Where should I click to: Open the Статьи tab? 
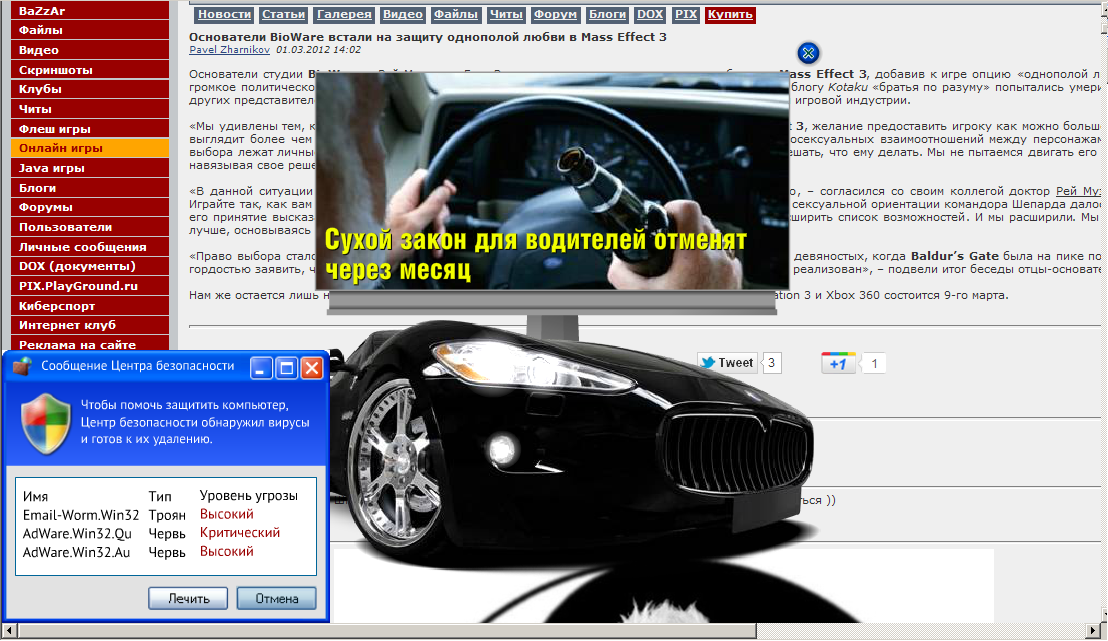click(283, 14)
